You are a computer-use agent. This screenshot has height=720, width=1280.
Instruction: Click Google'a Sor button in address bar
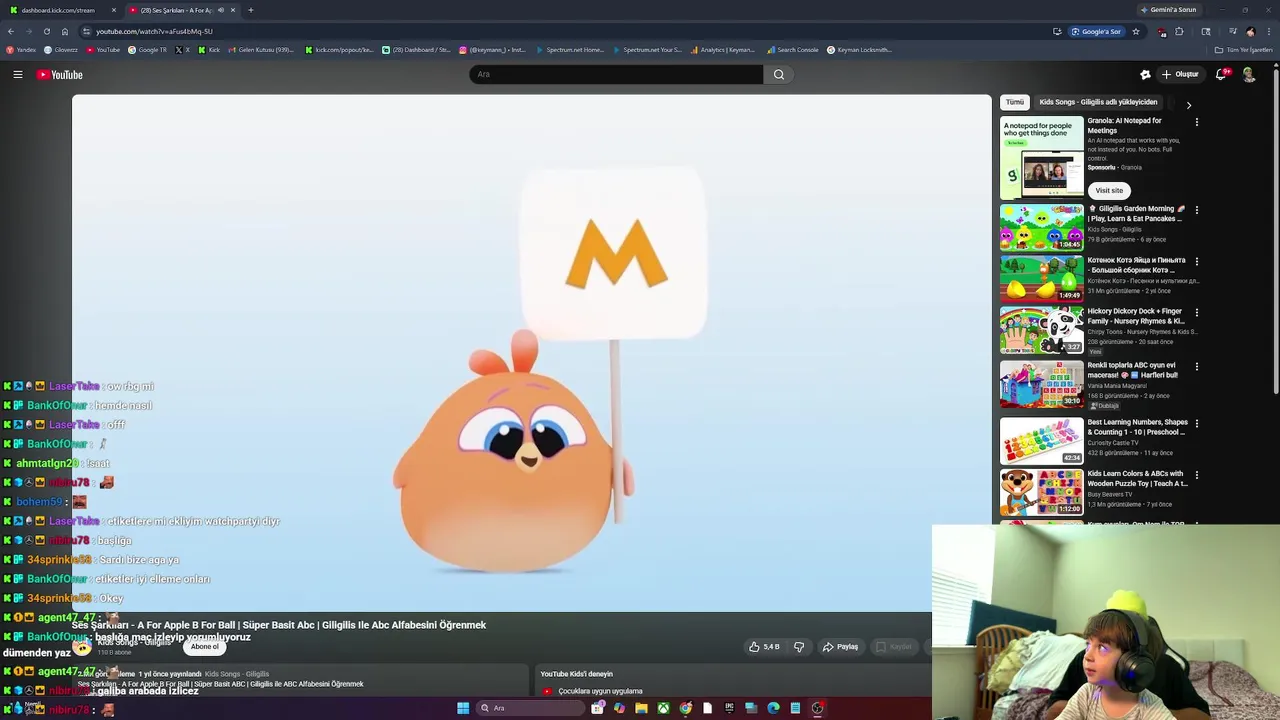point(1096,31)
